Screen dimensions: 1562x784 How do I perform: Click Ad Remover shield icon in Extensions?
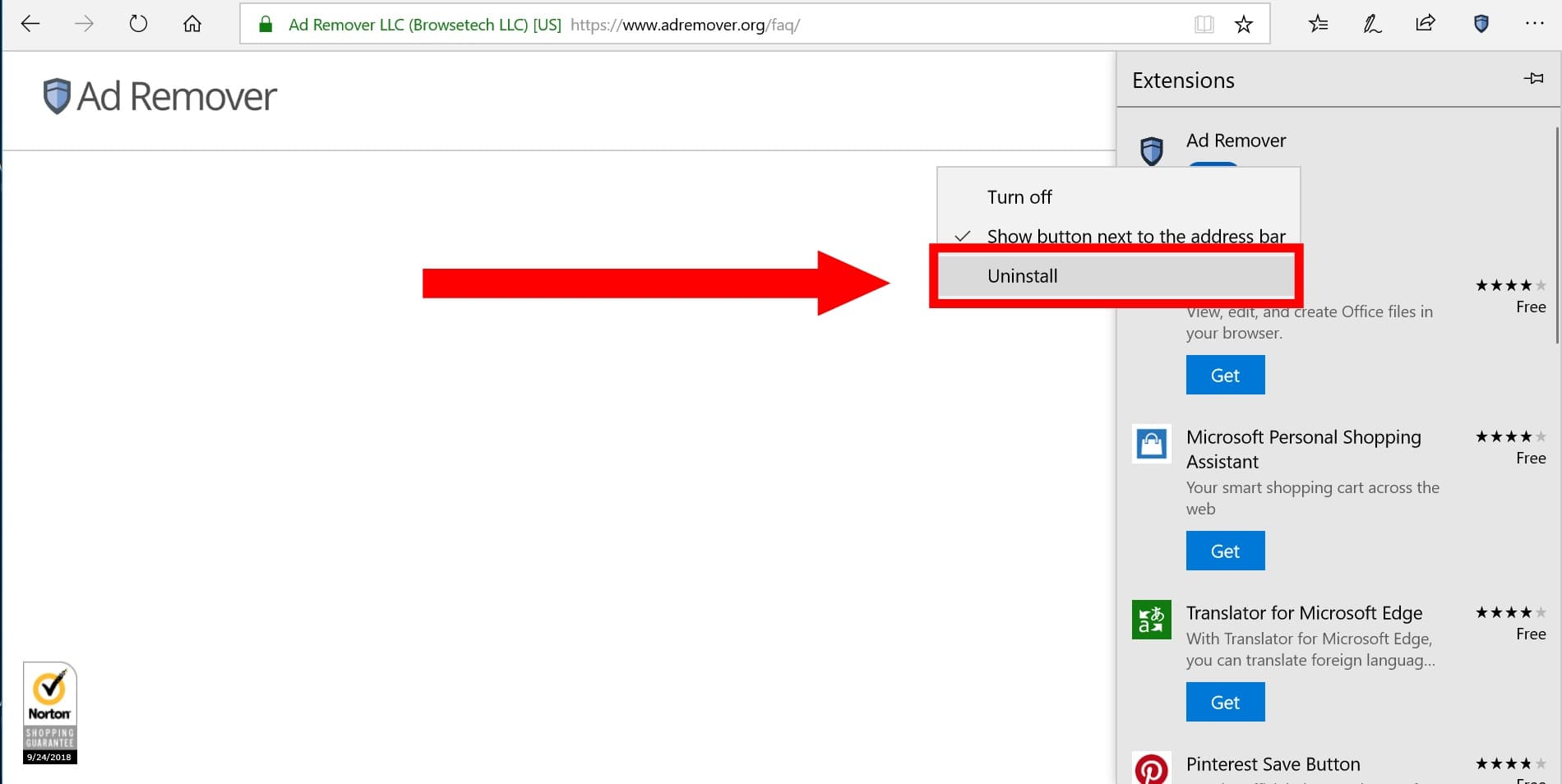point(1152,151)
